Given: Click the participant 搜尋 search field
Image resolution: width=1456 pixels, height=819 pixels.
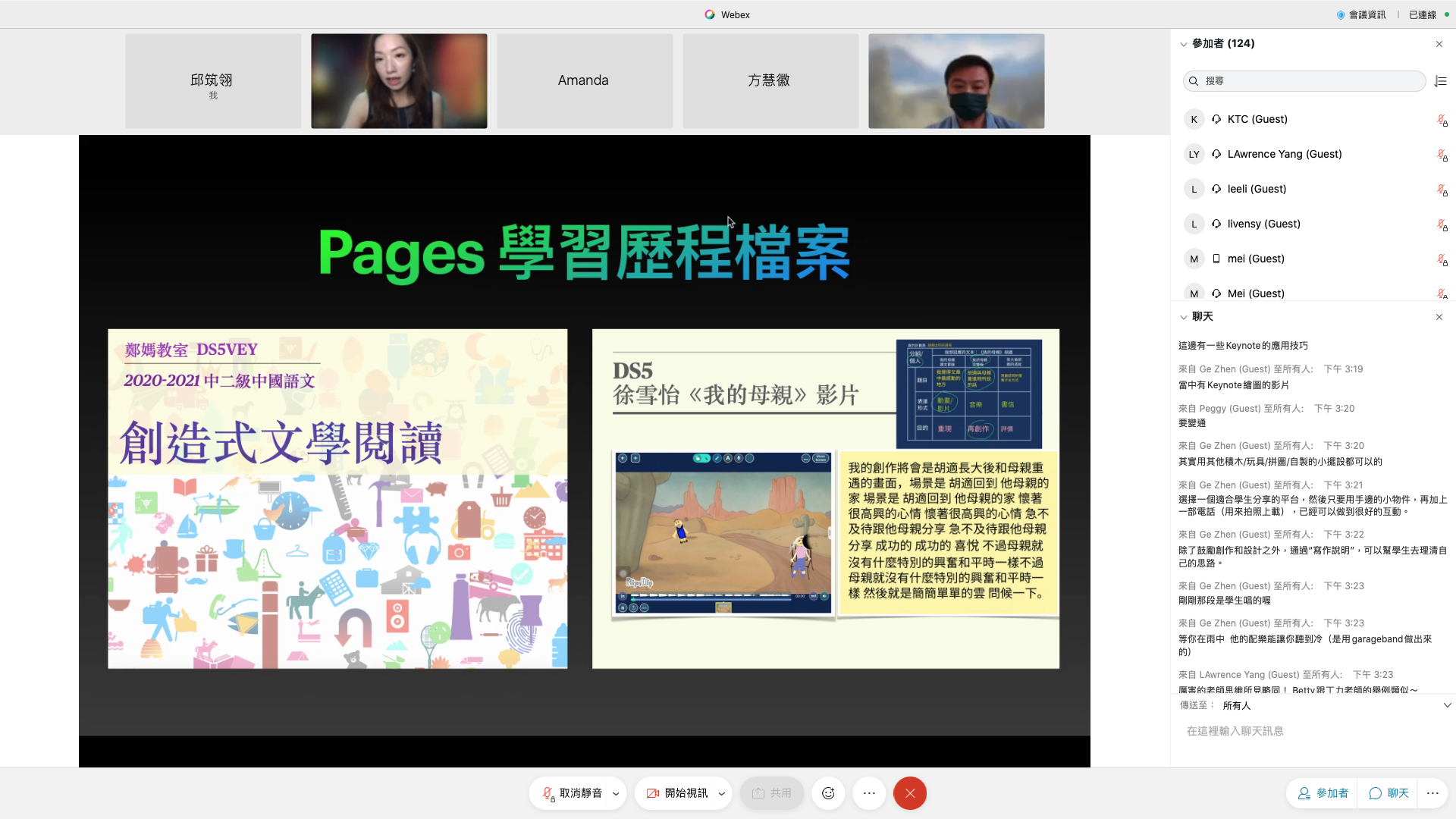Looking at the screenshot, I should pos(1304,81).
